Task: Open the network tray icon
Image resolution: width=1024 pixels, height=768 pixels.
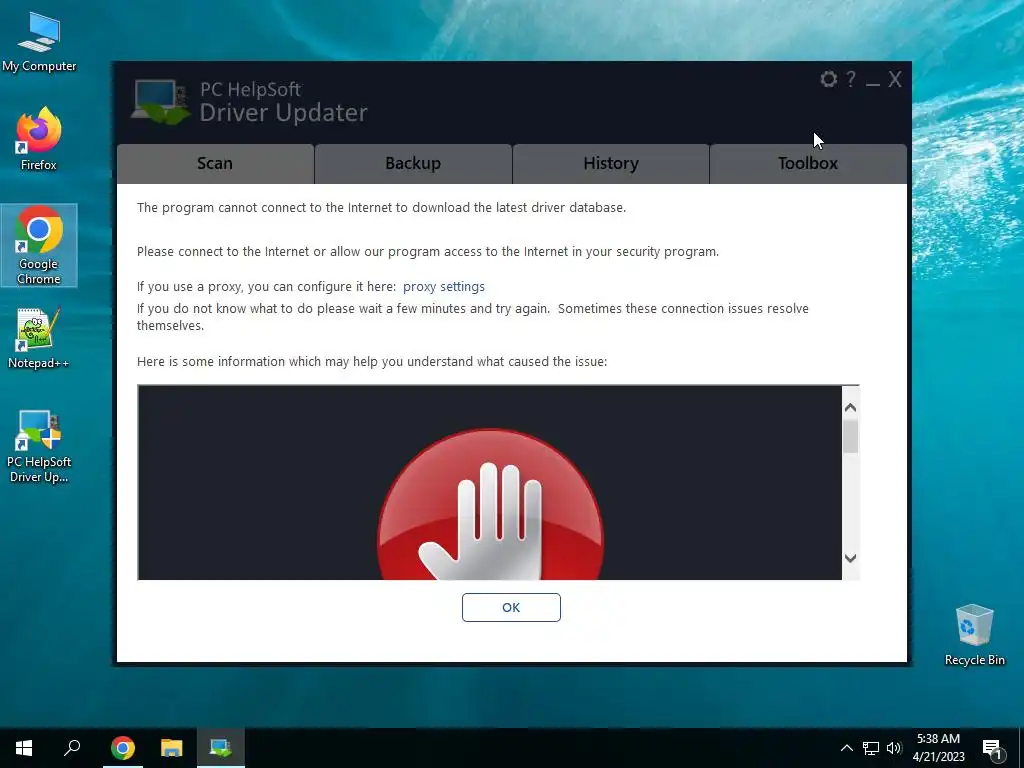Action: coord(871,748)
